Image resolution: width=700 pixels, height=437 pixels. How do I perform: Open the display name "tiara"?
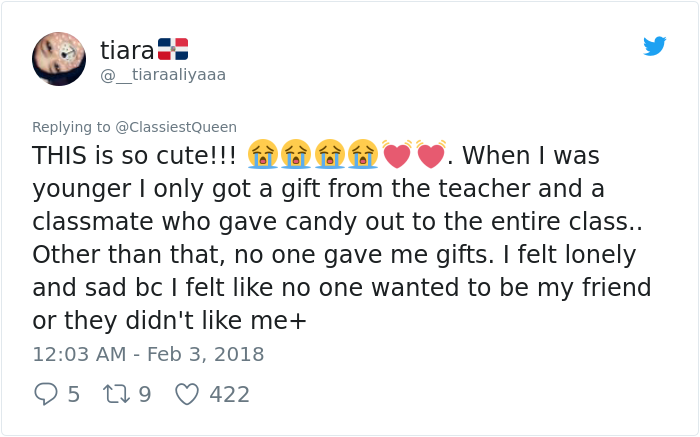click(127, 49)
